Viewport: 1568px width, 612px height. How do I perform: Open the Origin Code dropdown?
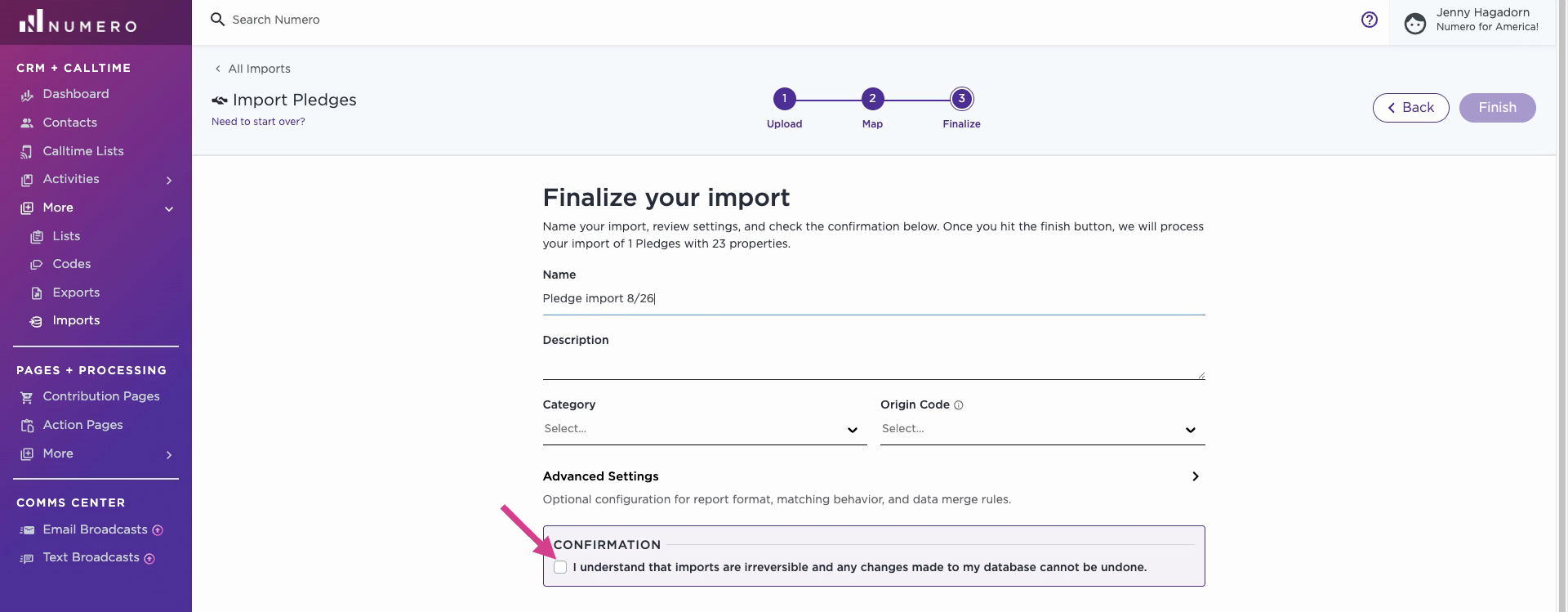[x=1042, y=429]
